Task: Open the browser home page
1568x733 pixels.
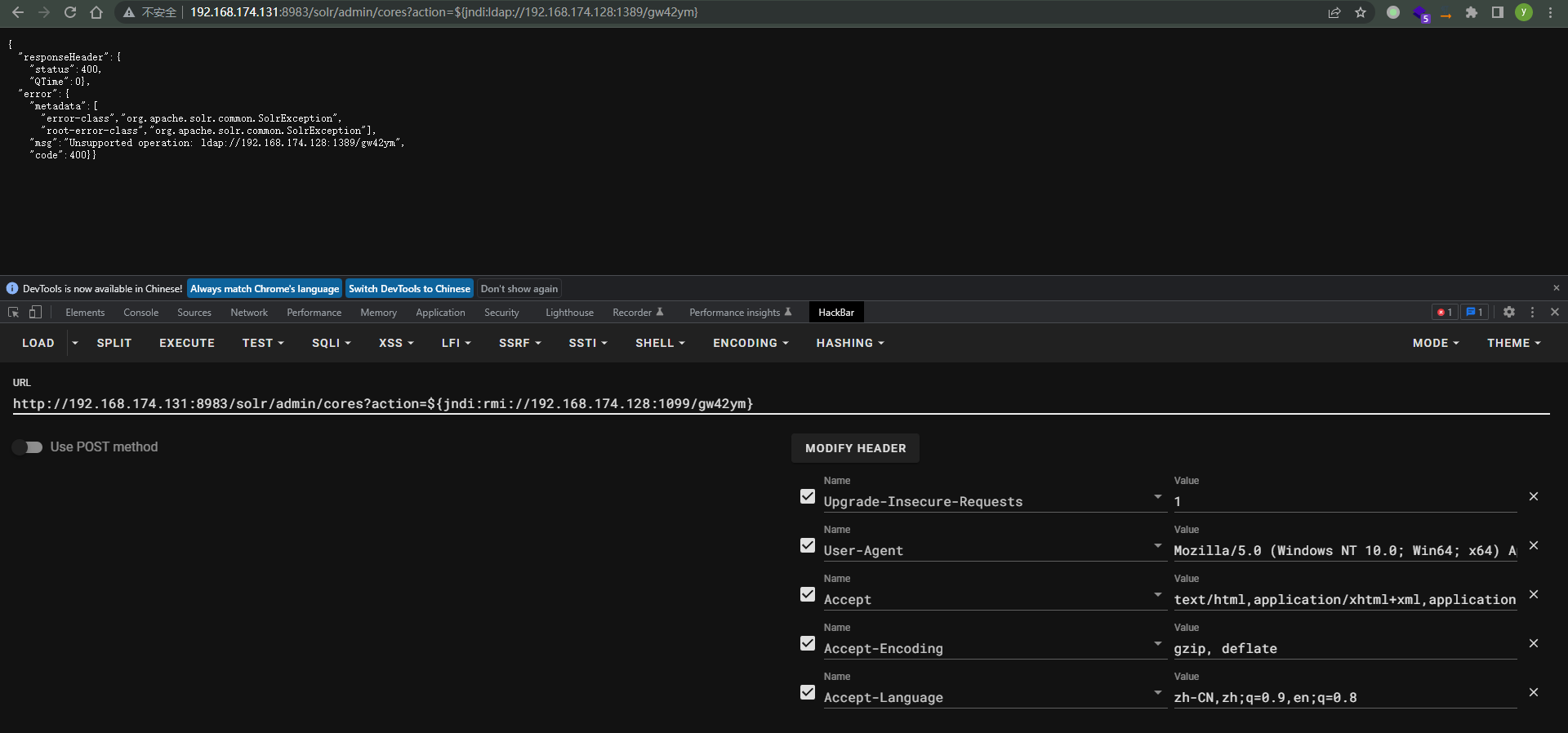Action: coord(96,12)
